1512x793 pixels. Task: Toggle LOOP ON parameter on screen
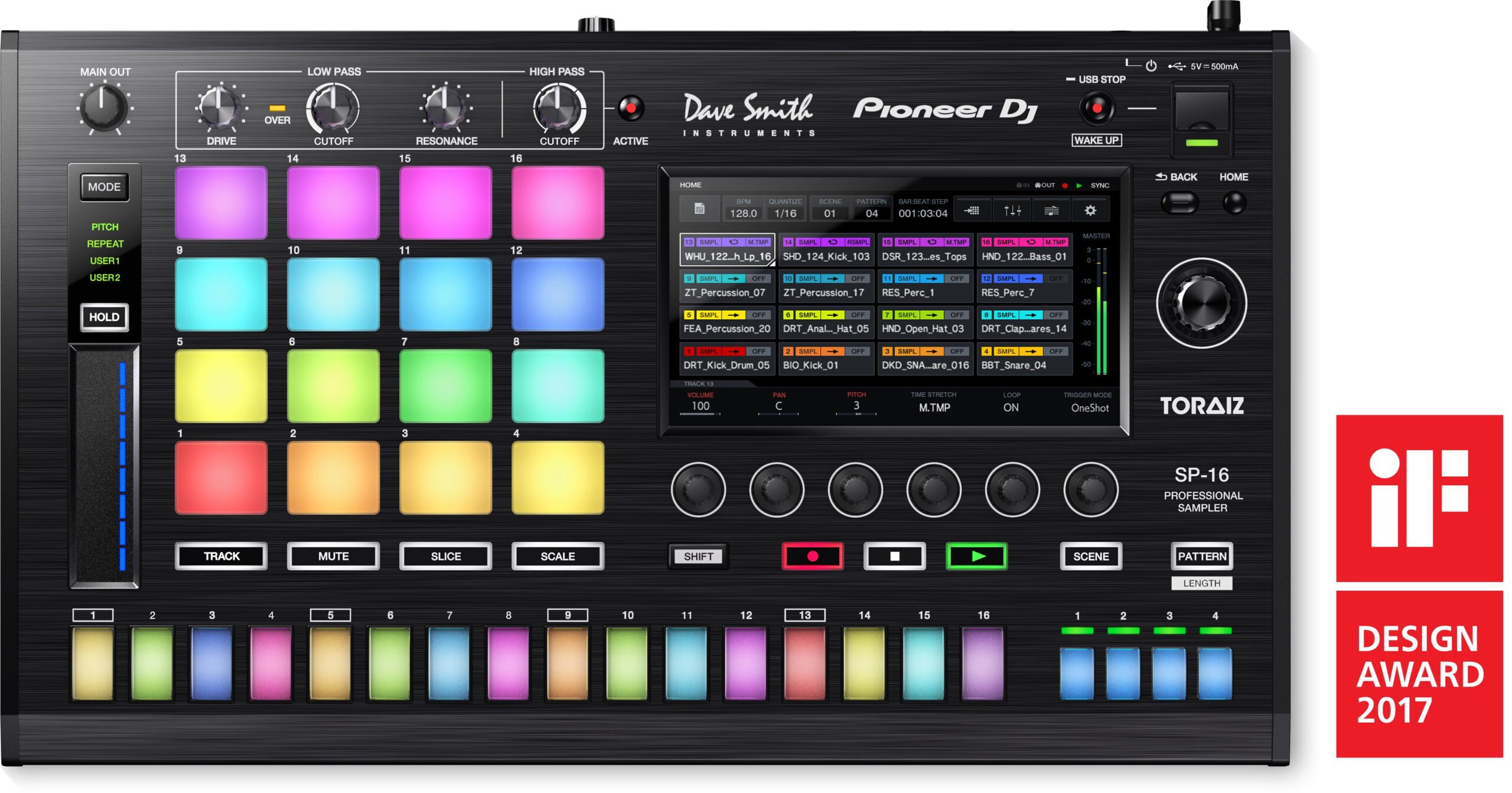click(1011, 407)
